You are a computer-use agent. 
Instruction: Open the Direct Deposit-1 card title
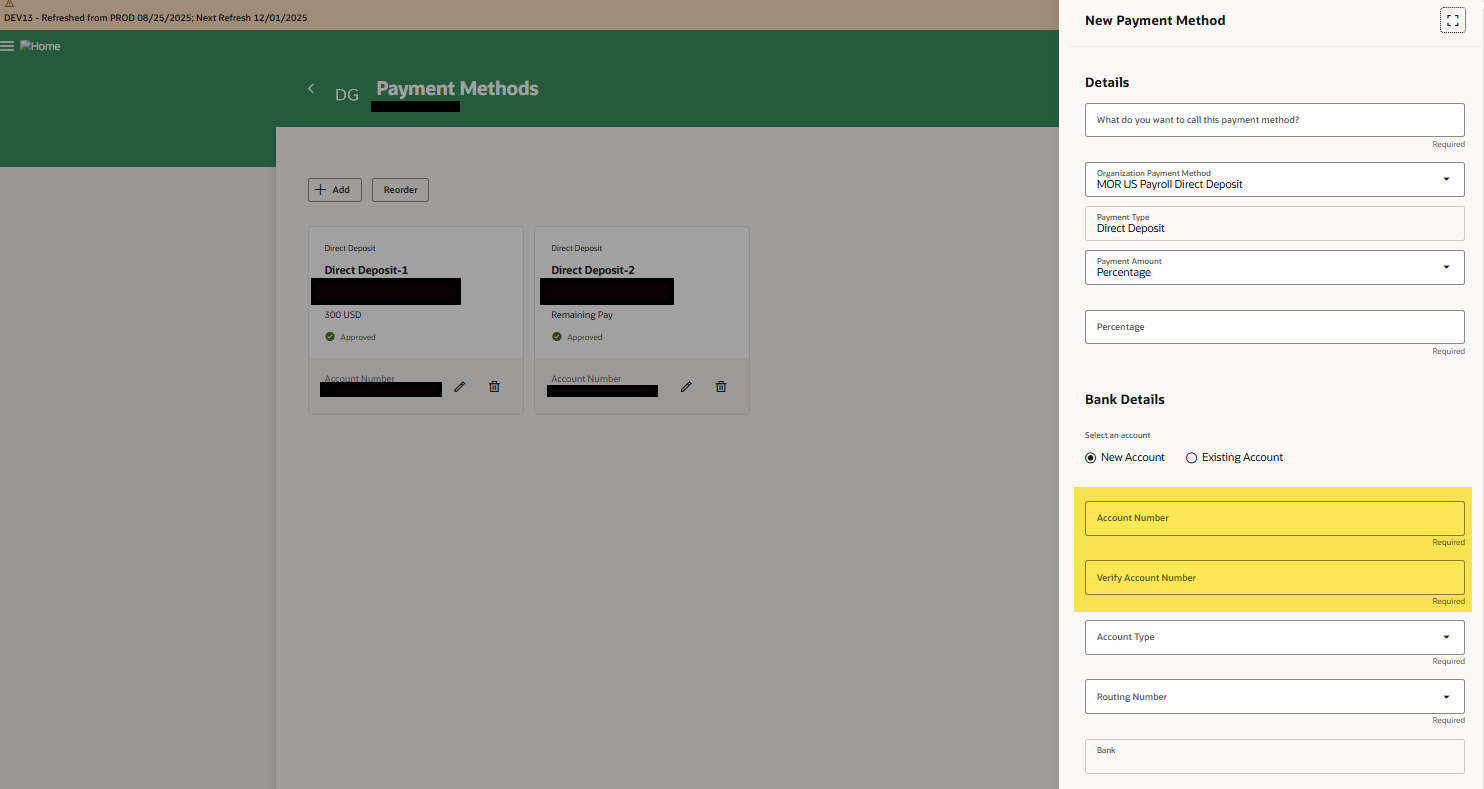(x=366, y=270)
